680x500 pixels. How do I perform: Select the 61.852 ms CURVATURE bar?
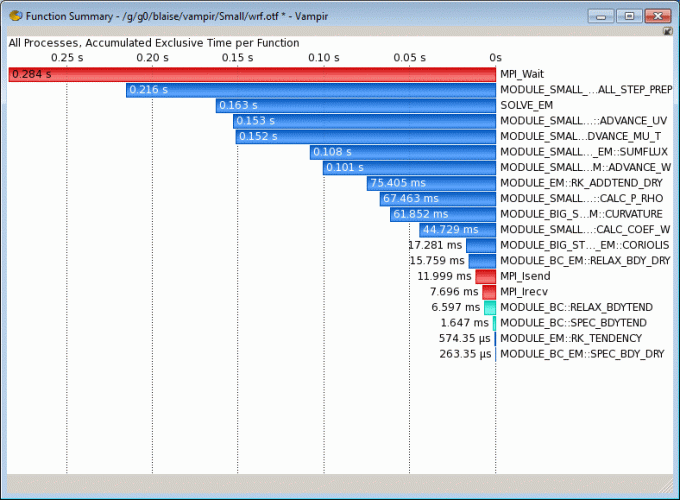pyautogui.click(x=443, y=215)
